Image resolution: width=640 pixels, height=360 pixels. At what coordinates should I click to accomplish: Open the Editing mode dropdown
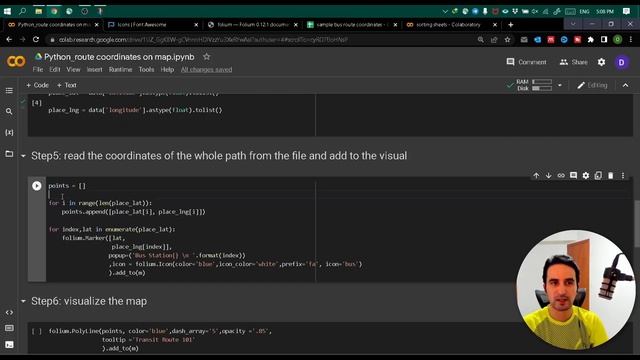592,85
